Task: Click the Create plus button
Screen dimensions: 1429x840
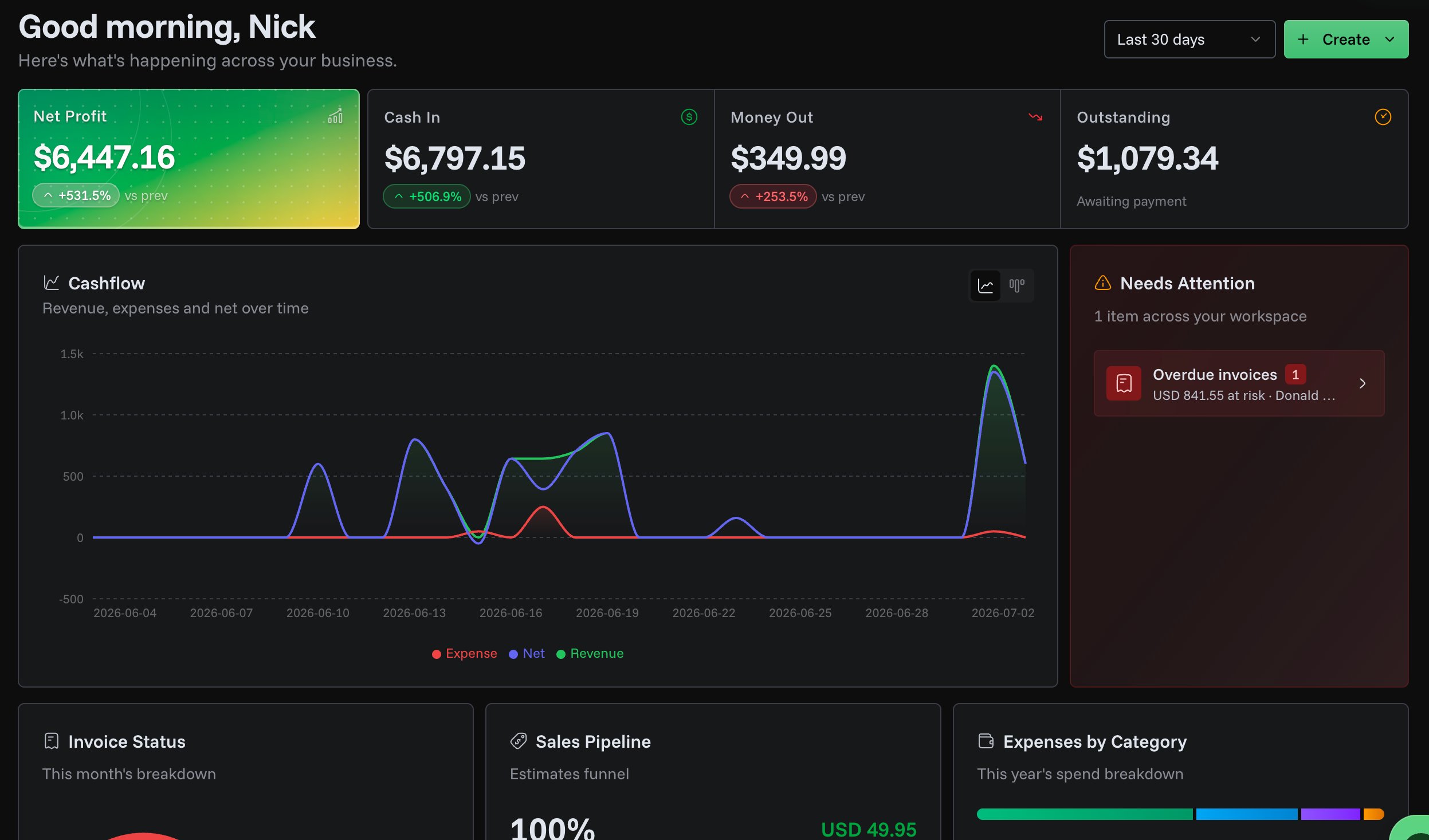Action: [x=1346, y=40]
